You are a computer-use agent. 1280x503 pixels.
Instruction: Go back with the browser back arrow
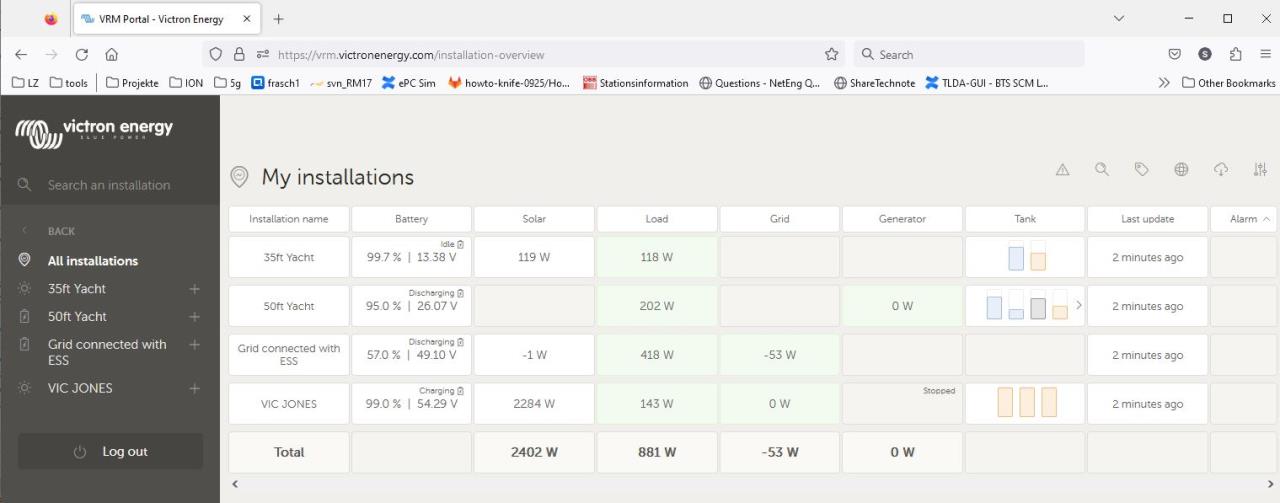[x=21, y=55]
